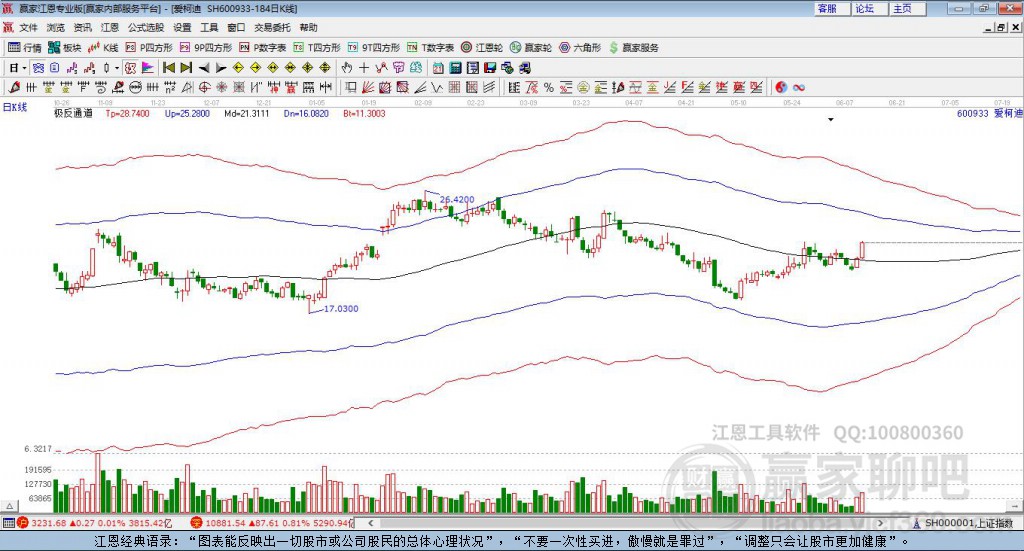Image resolution: width=1024 pixels, height=551 pixels.
Task: Click the infinity symbol icon
Action: point(799,87)
